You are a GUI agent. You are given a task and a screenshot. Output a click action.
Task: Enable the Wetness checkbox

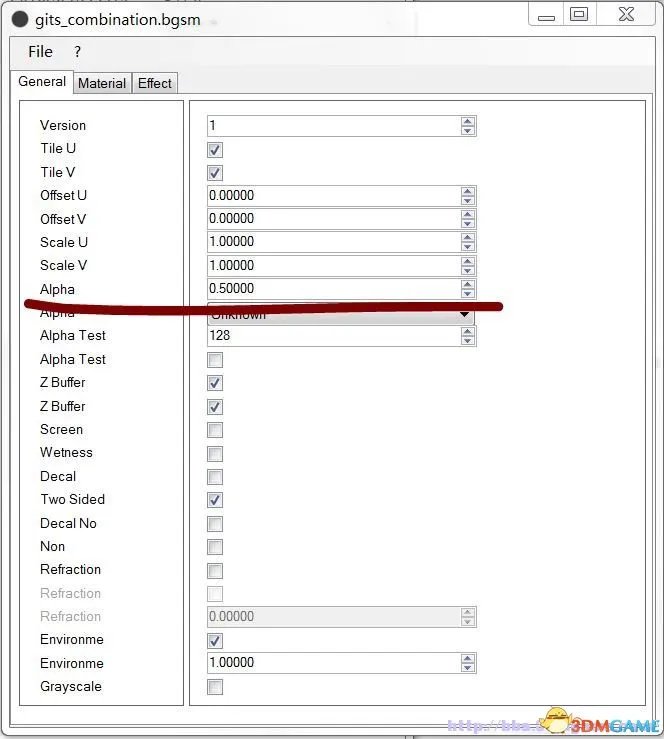(x=215, y=453)
